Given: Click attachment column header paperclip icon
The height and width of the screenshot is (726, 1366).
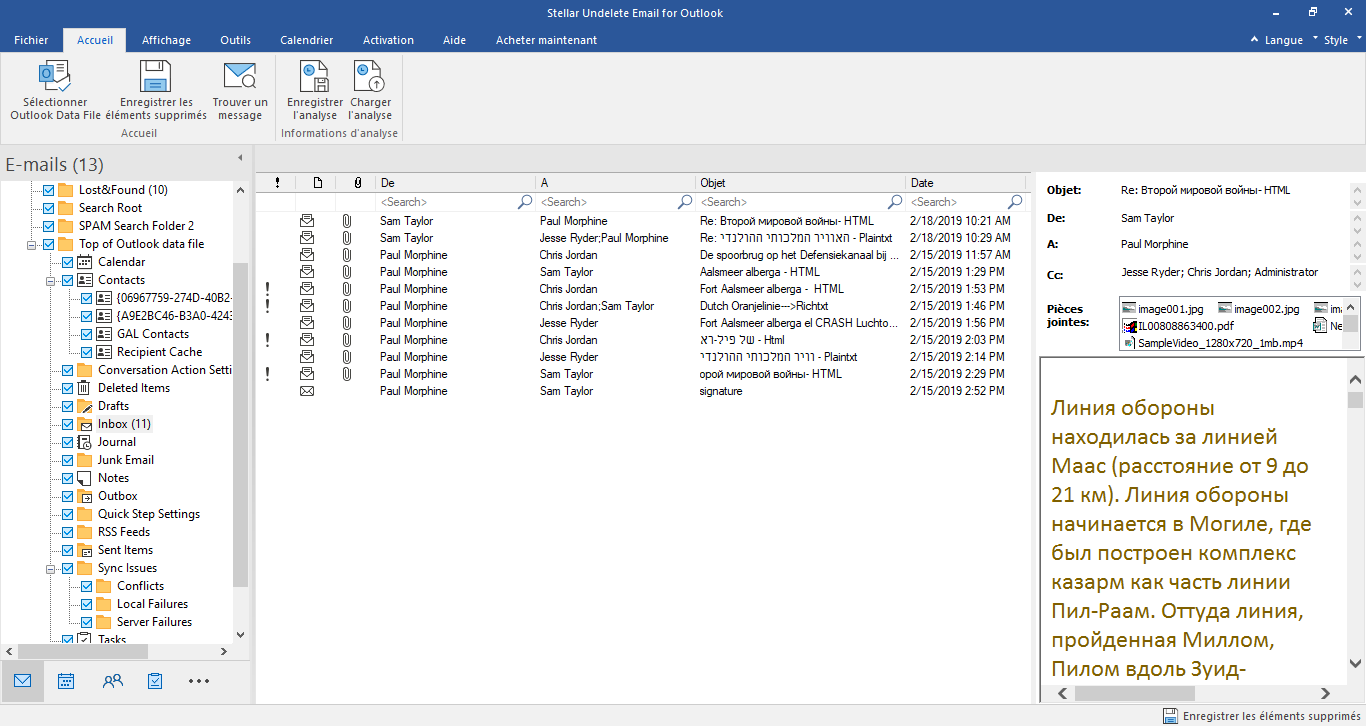Looking at the screenshot, I should coord(357,183).
